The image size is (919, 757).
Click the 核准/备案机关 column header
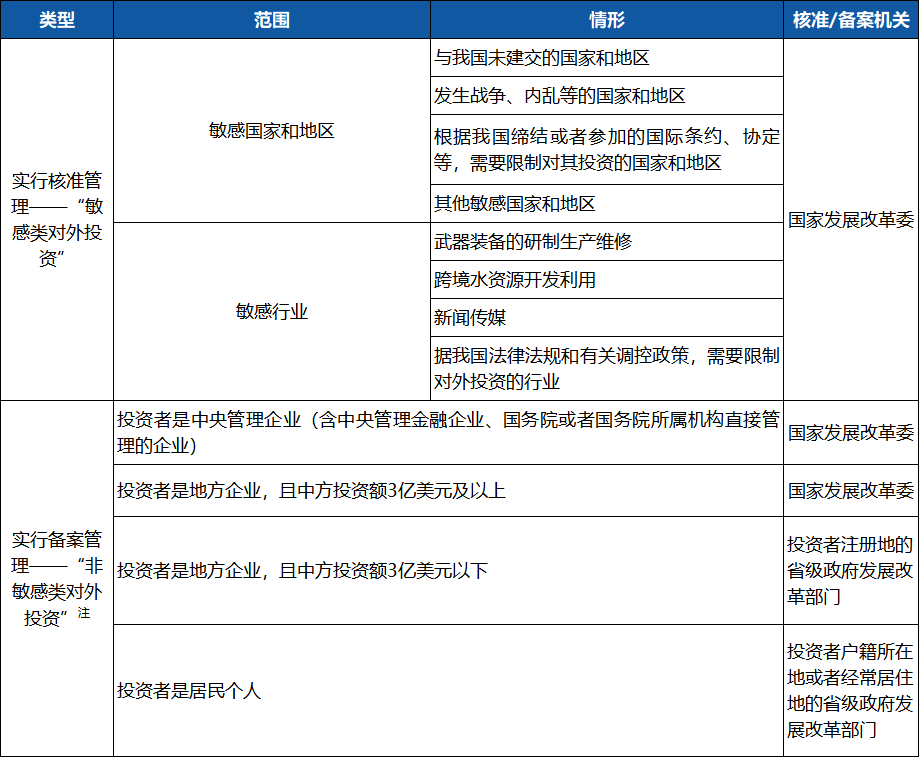[851, 20]
